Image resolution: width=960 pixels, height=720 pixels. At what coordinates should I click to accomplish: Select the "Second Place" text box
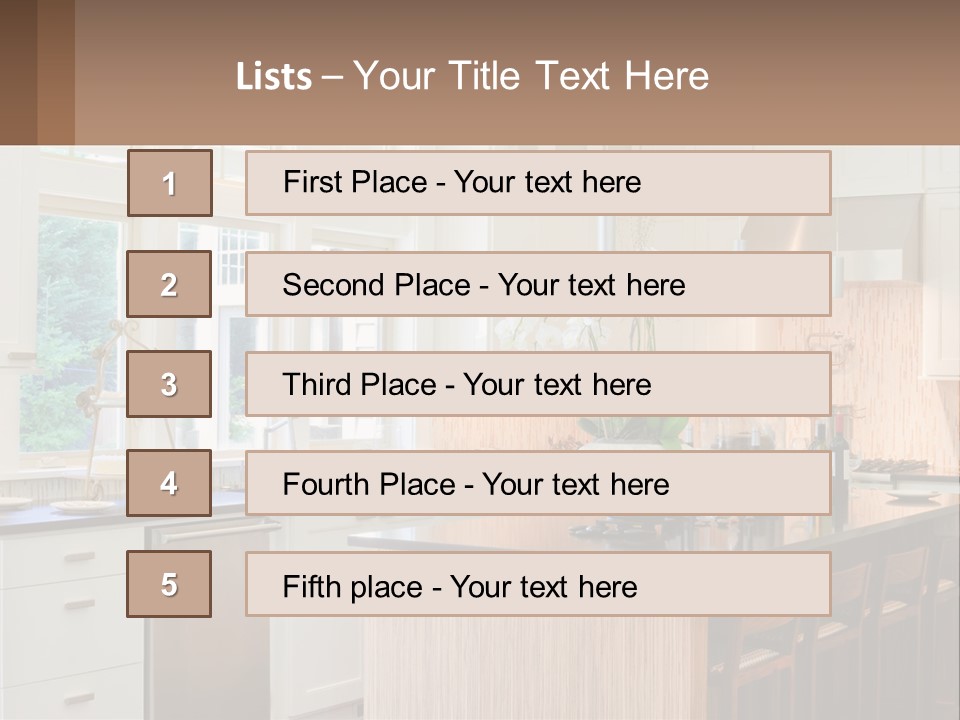(x=538, y=285)
